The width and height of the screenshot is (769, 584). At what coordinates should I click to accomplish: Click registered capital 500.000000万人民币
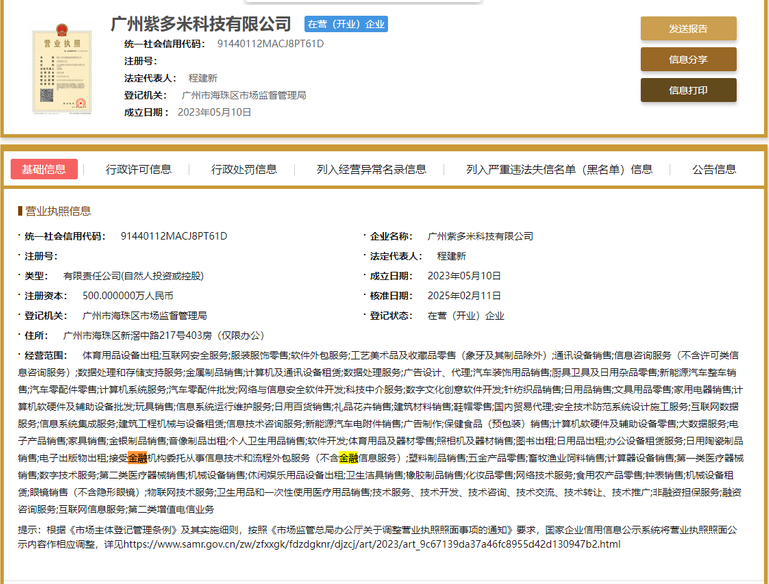(x=128, y=296)
